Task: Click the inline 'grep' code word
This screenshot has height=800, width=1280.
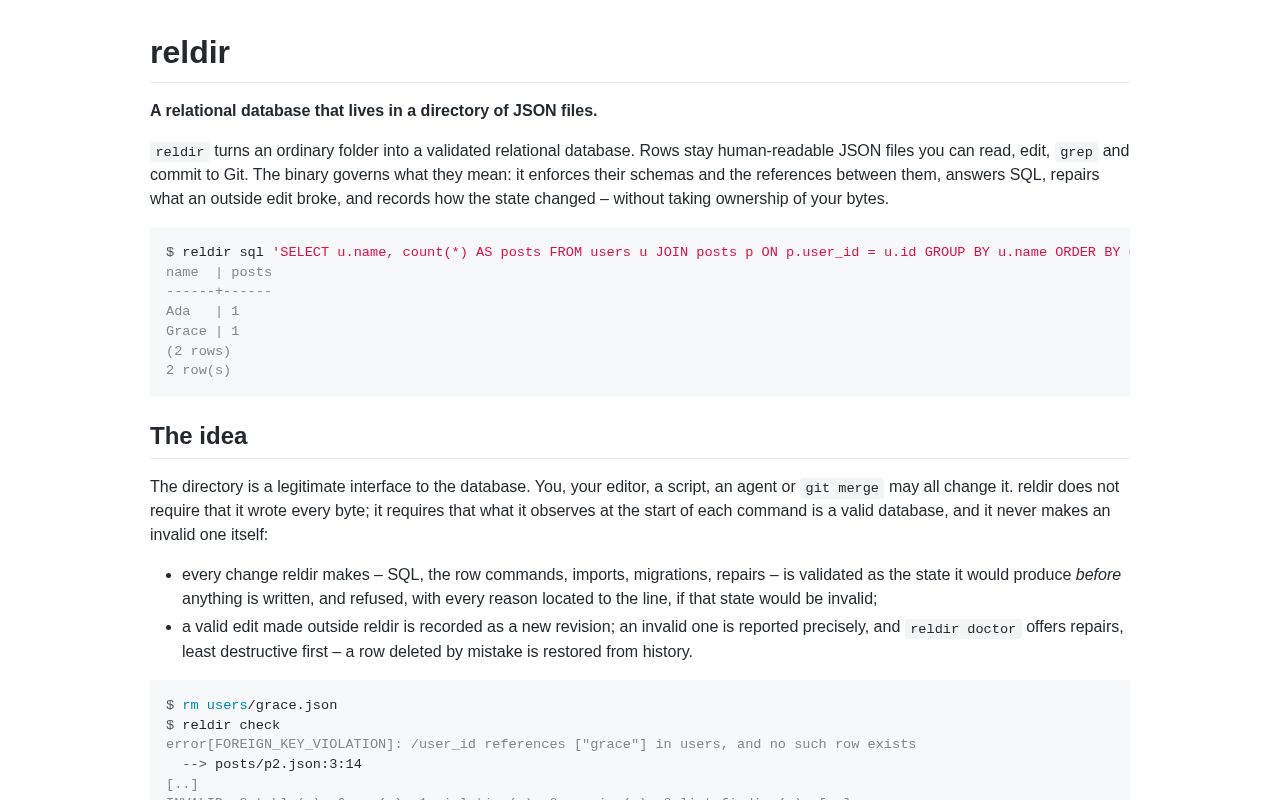Action: (x=1076, y=152)
